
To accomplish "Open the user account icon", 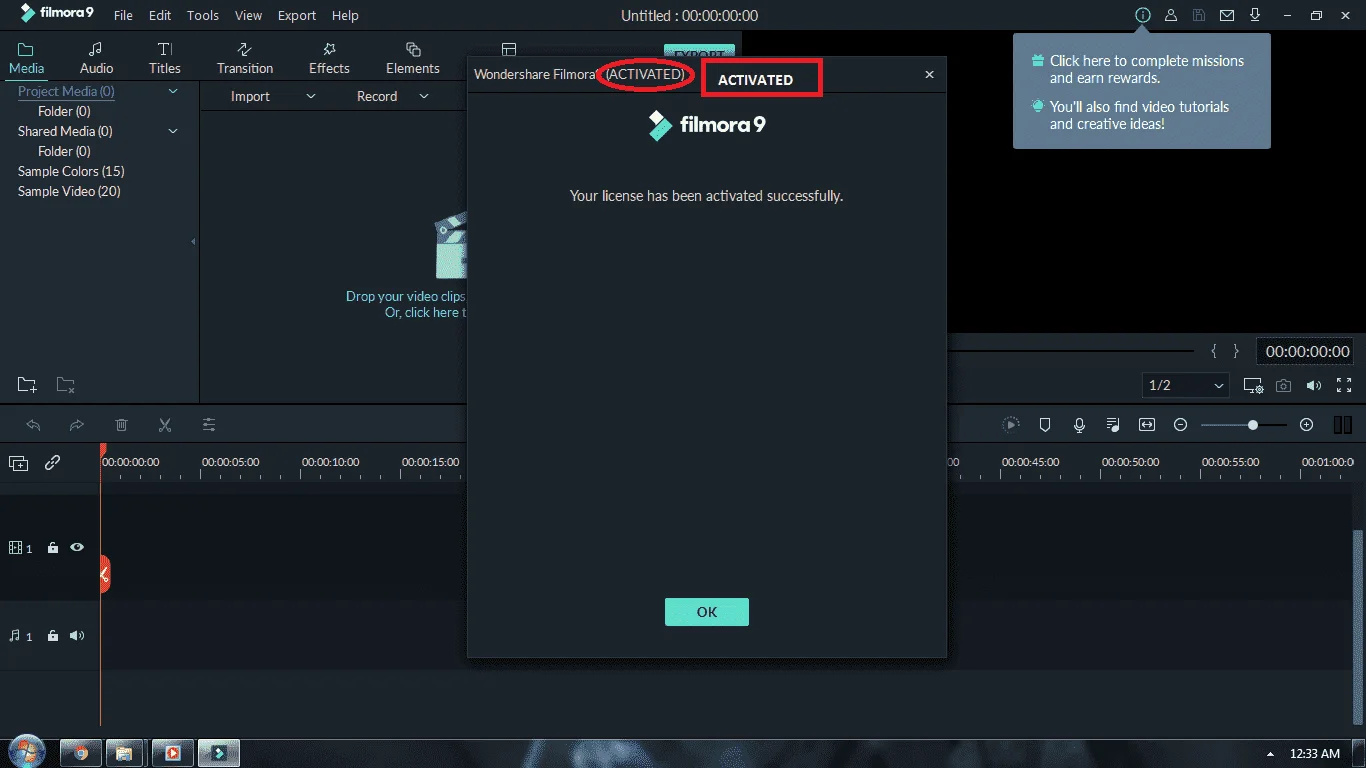I will point(1171,16).
